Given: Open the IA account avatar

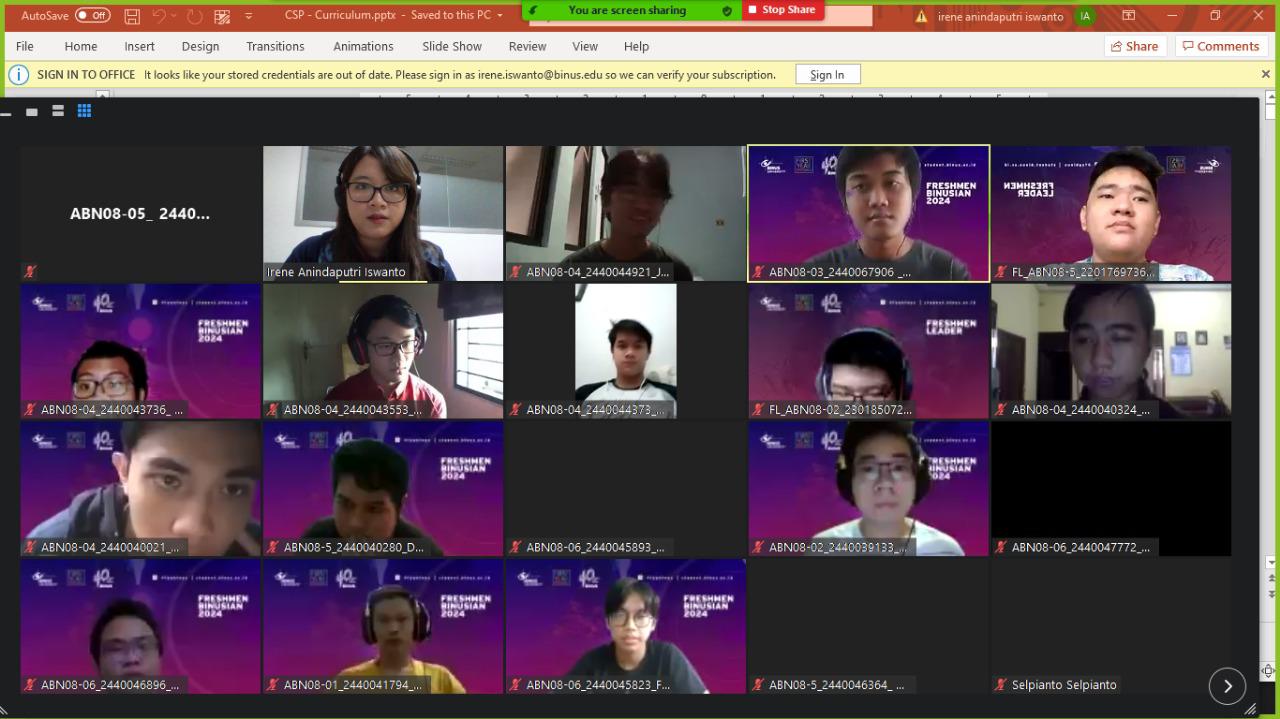Looking at the screenshot, I should 1085,16.
